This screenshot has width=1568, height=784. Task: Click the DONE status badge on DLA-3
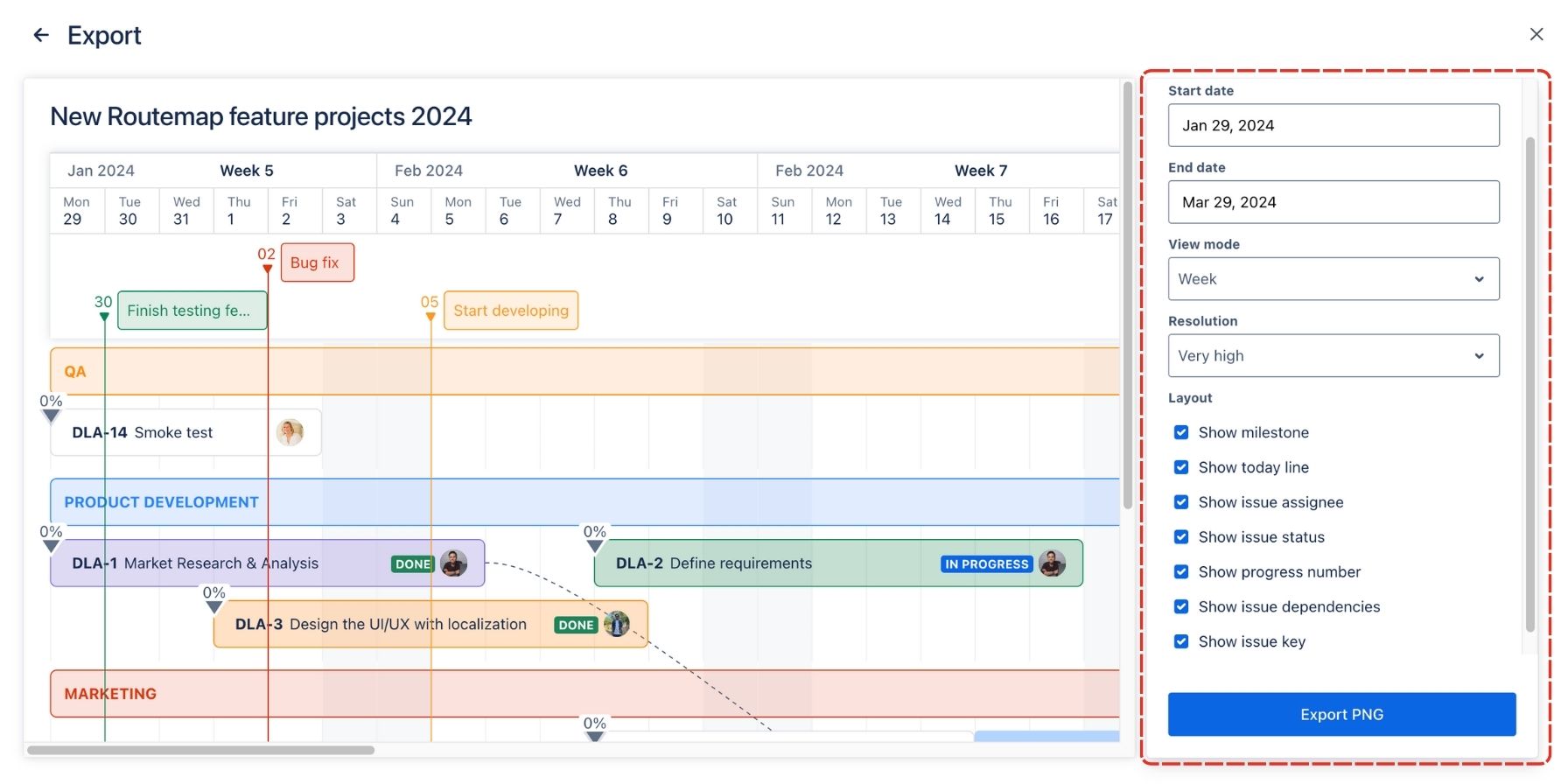pos(576,625)
